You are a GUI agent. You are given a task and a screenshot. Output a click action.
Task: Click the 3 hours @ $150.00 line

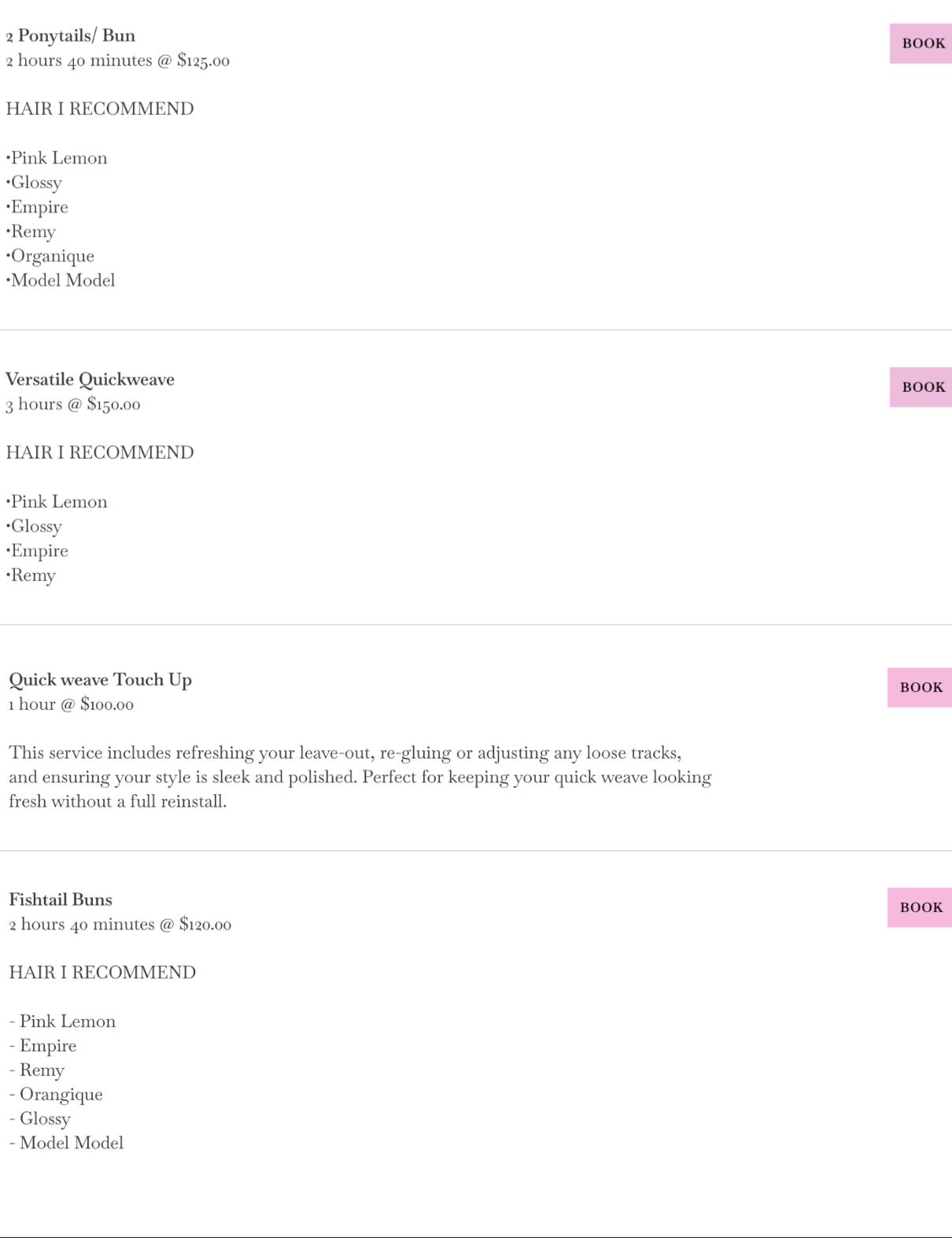pyautogui.click(x=73, y=405)
